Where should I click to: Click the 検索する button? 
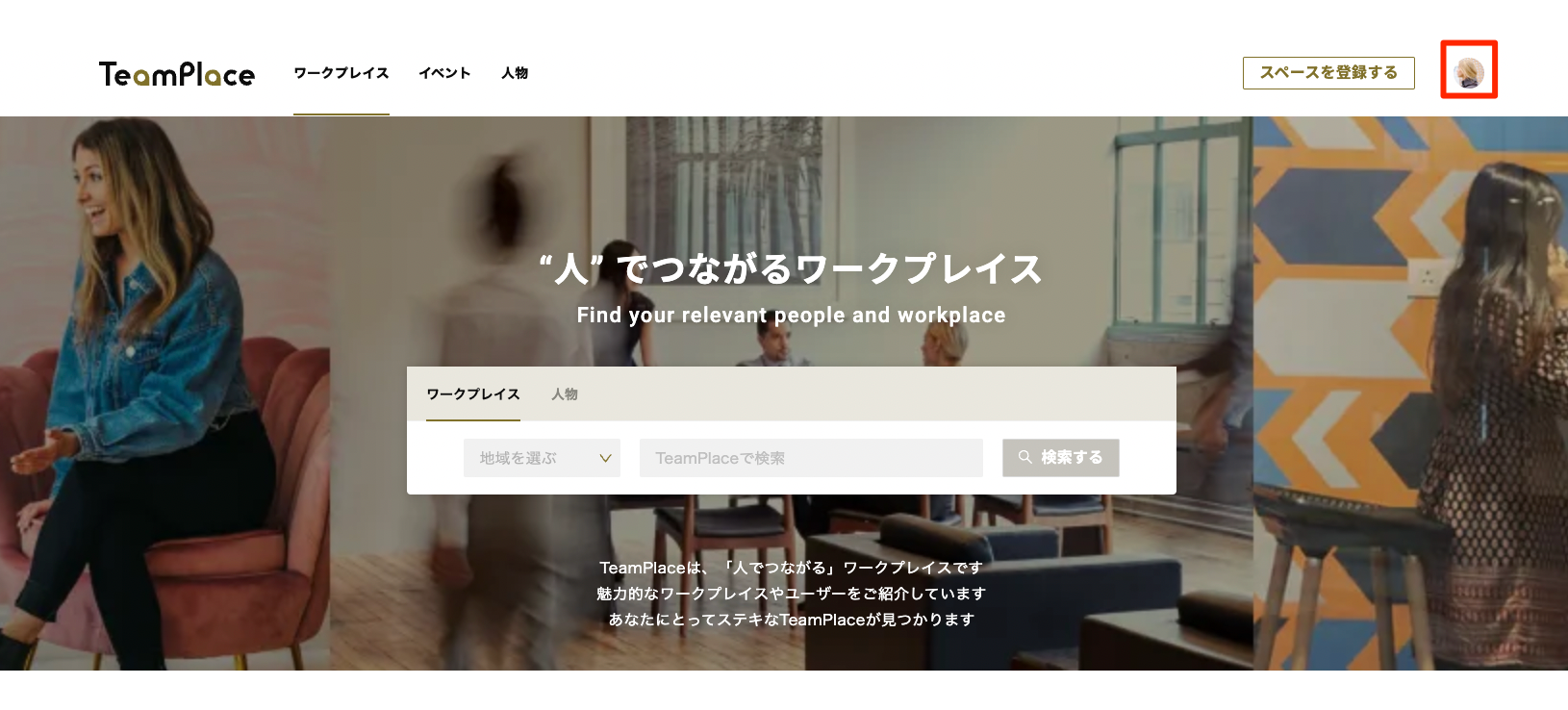1061,458
